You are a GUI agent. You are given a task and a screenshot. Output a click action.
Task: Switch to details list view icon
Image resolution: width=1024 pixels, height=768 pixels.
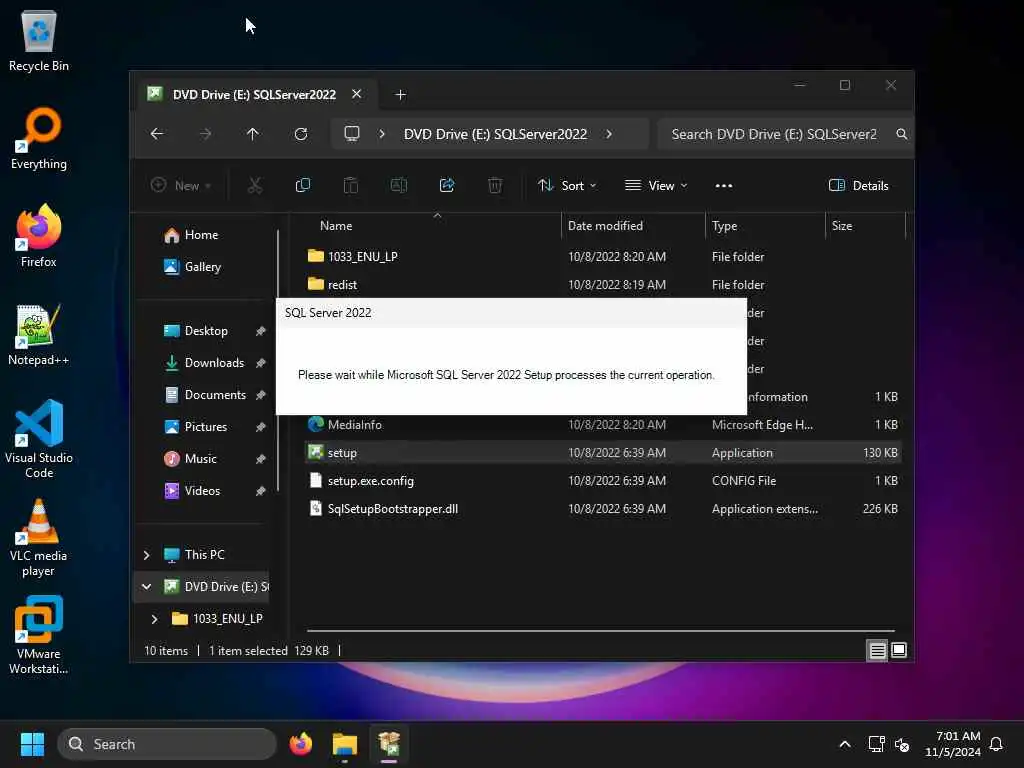point(877,650)
